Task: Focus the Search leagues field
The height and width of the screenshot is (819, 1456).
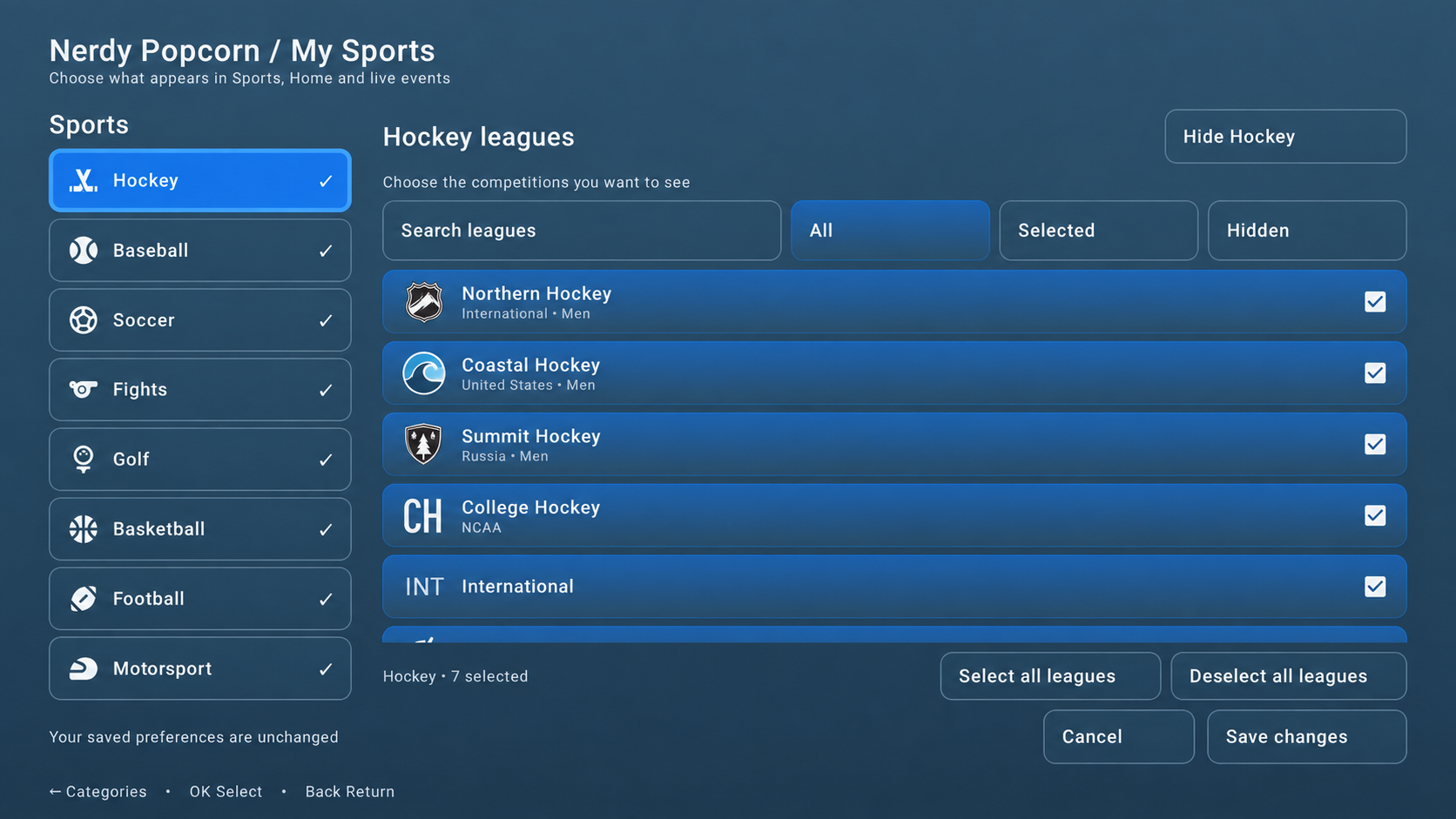Action: click(582, 231)
